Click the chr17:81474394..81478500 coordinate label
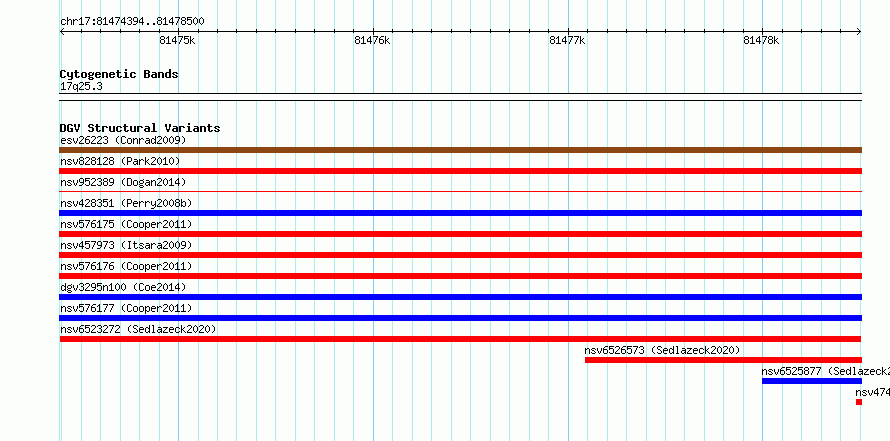Screen dimensions: 890x441 [x=132, y=22]
